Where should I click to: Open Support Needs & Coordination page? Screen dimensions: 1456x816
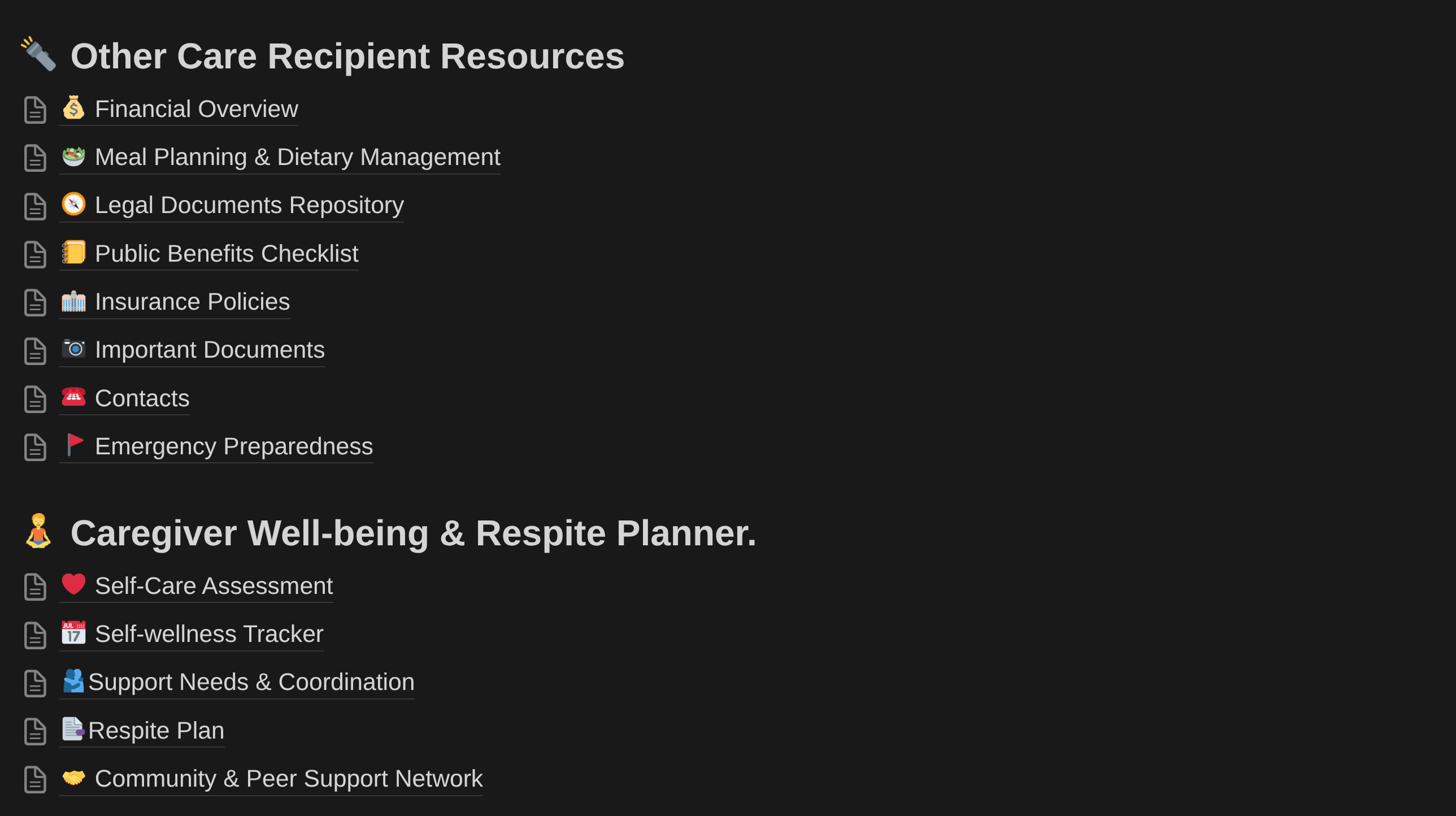click(x=251, y=682)
